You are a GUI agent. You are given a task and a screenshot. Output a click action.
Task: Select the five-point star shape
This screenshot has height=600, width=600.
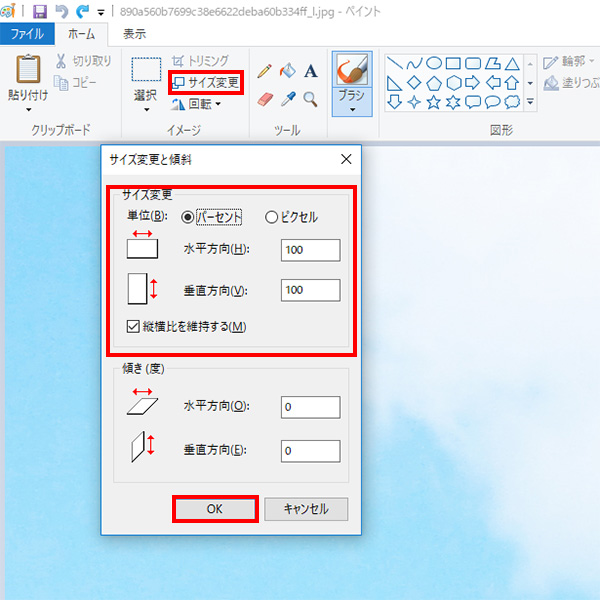point(434,102)
